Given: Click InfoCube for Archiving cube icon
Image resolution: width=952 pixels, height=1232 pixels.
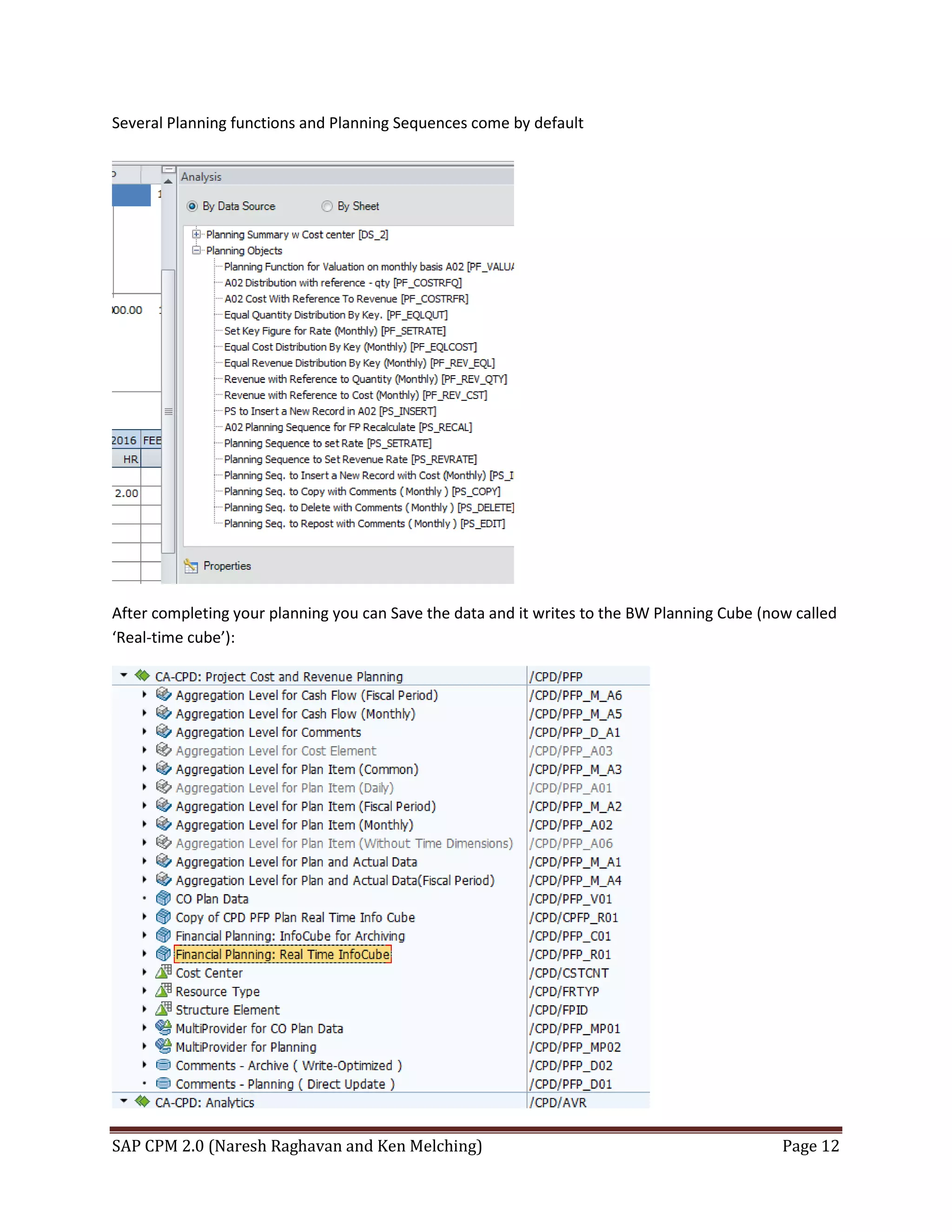Looking at the screenshot, I should point(164,935).
